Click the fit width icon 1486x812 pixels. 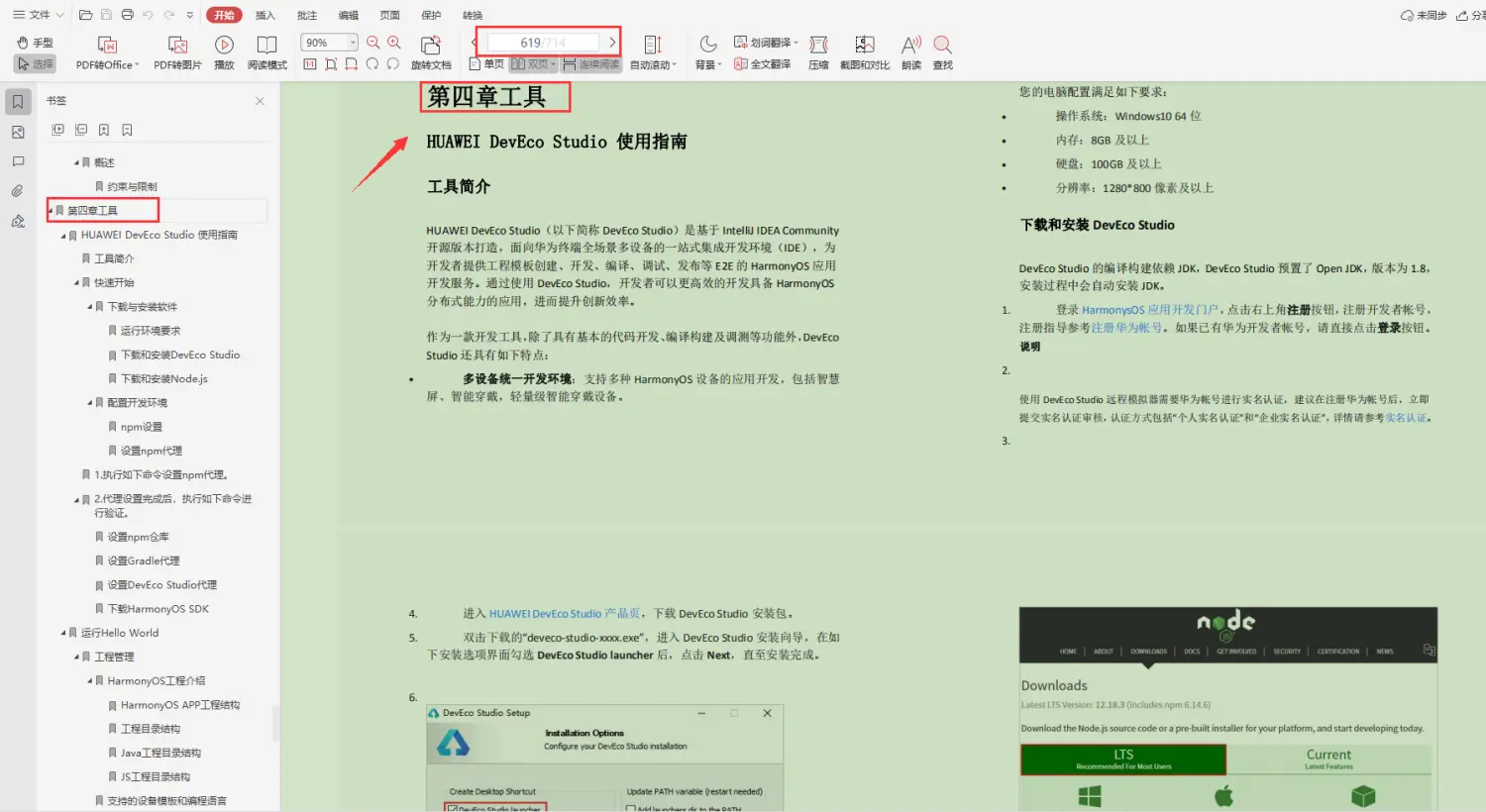point(352,64)
